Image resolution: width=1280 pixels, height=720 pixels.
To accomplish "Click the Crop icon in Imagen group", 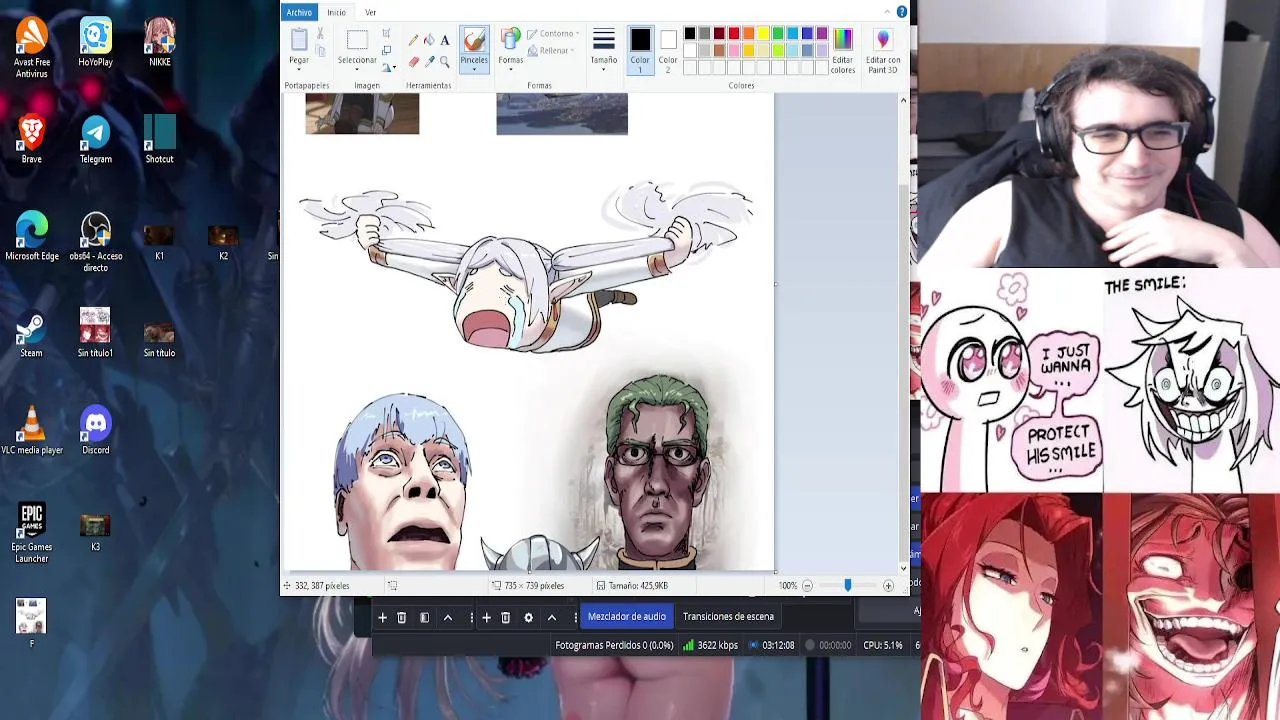I will (x=386, y=34).
